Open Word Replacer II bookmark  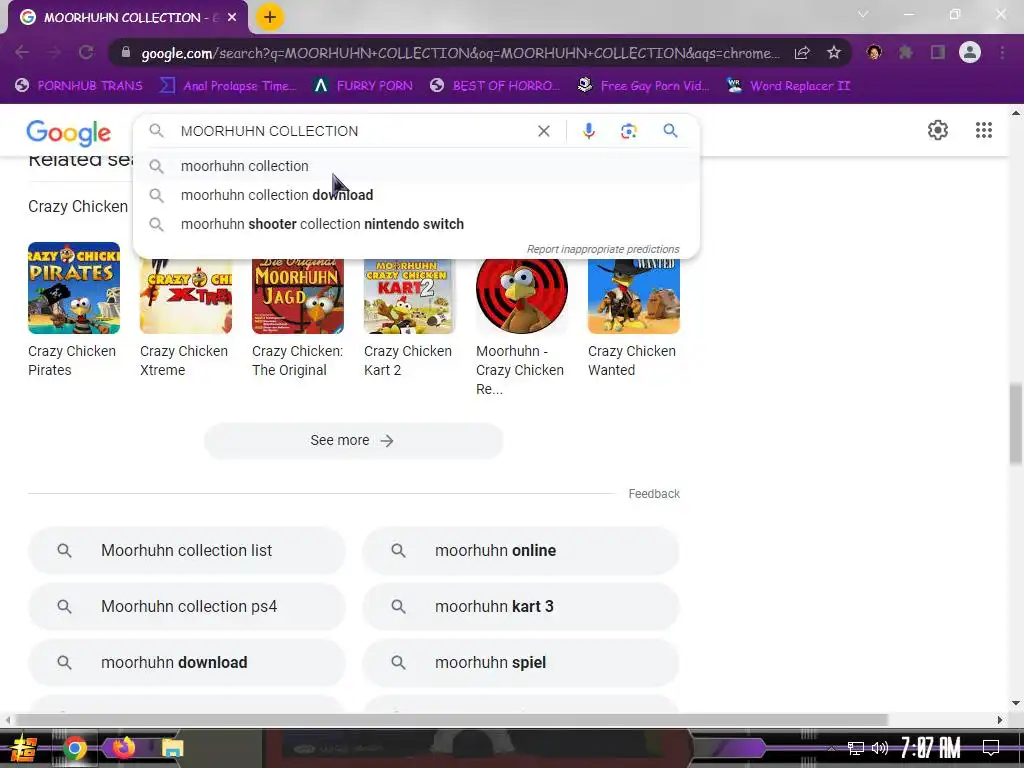789,86
